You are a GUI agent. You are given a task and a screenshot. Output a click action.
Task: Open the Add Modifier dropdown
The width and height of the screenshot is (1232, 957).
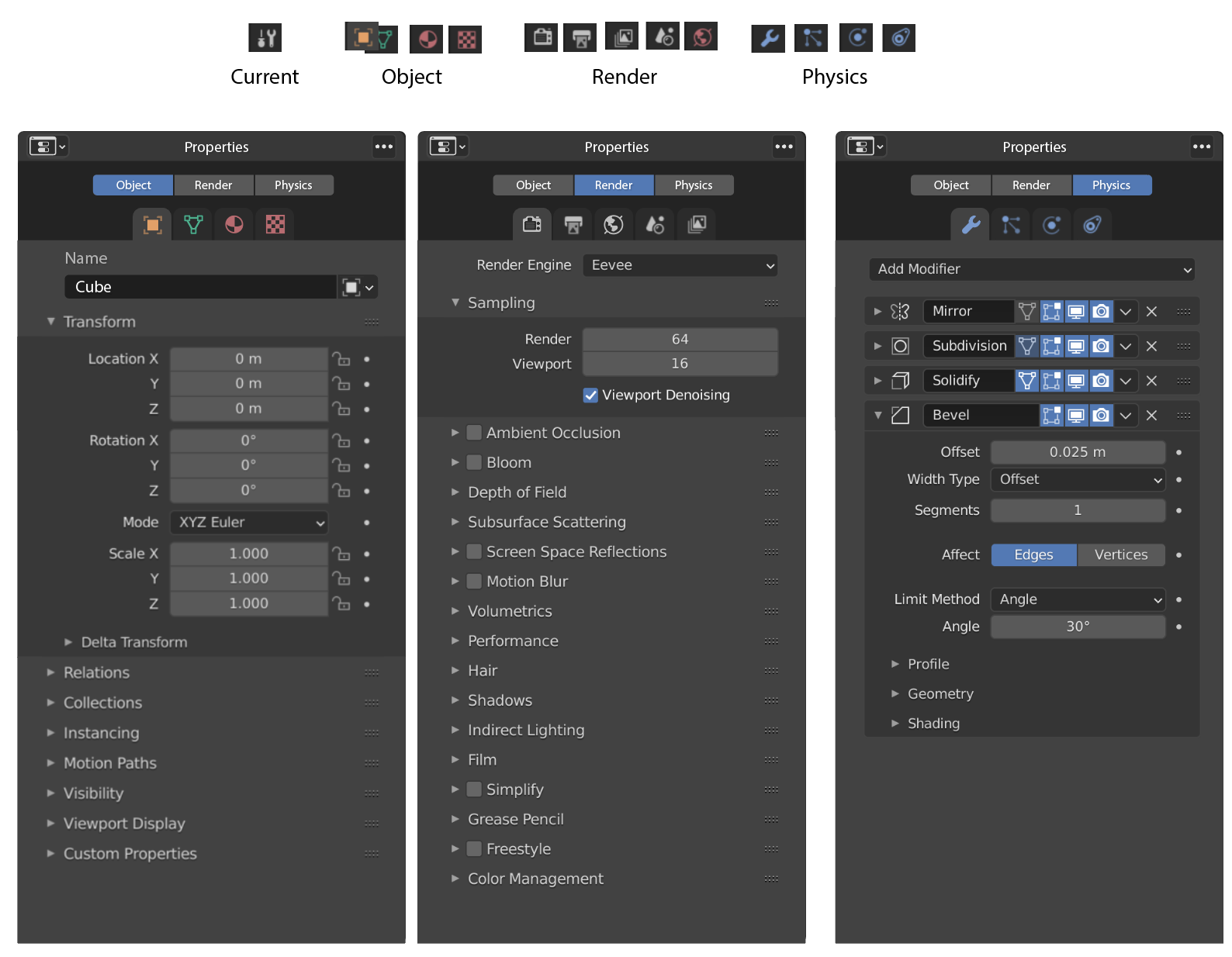click(x=1032, y=269)
